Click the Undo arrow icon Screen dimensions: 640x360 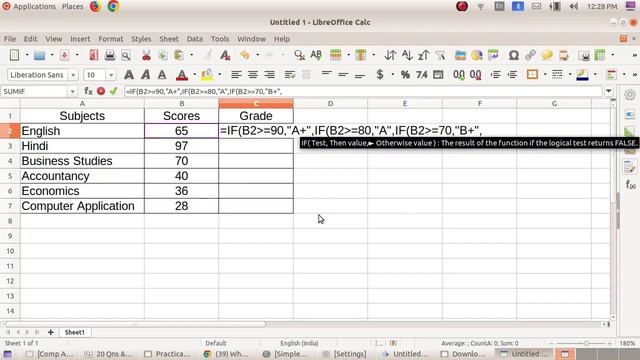tap(244, 55)
